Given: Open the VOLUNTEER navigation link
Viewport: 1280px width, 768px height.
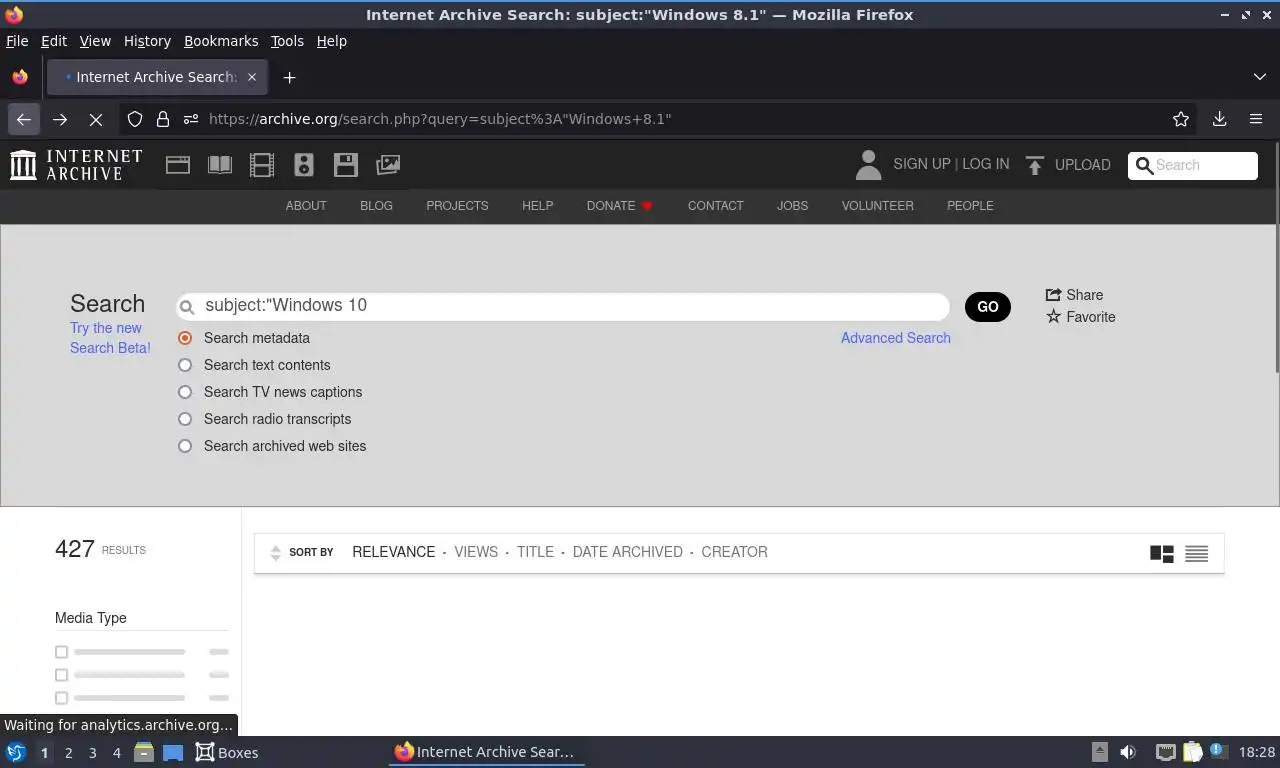Looking at the screenshot, I should tap(877, 206).
